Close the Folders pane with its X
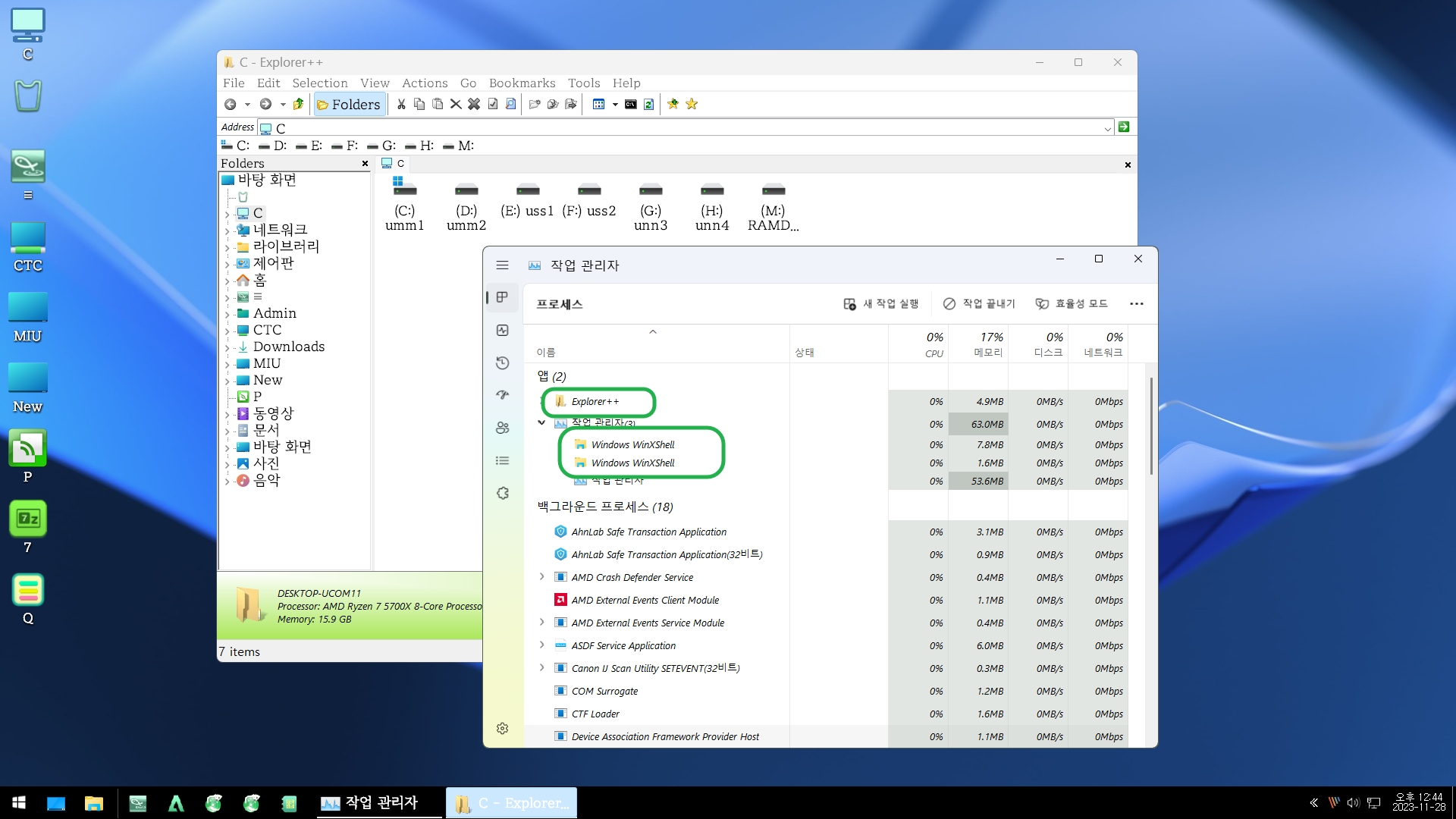Viewport: 1456px width, 819px height. (x=365, y=164)
